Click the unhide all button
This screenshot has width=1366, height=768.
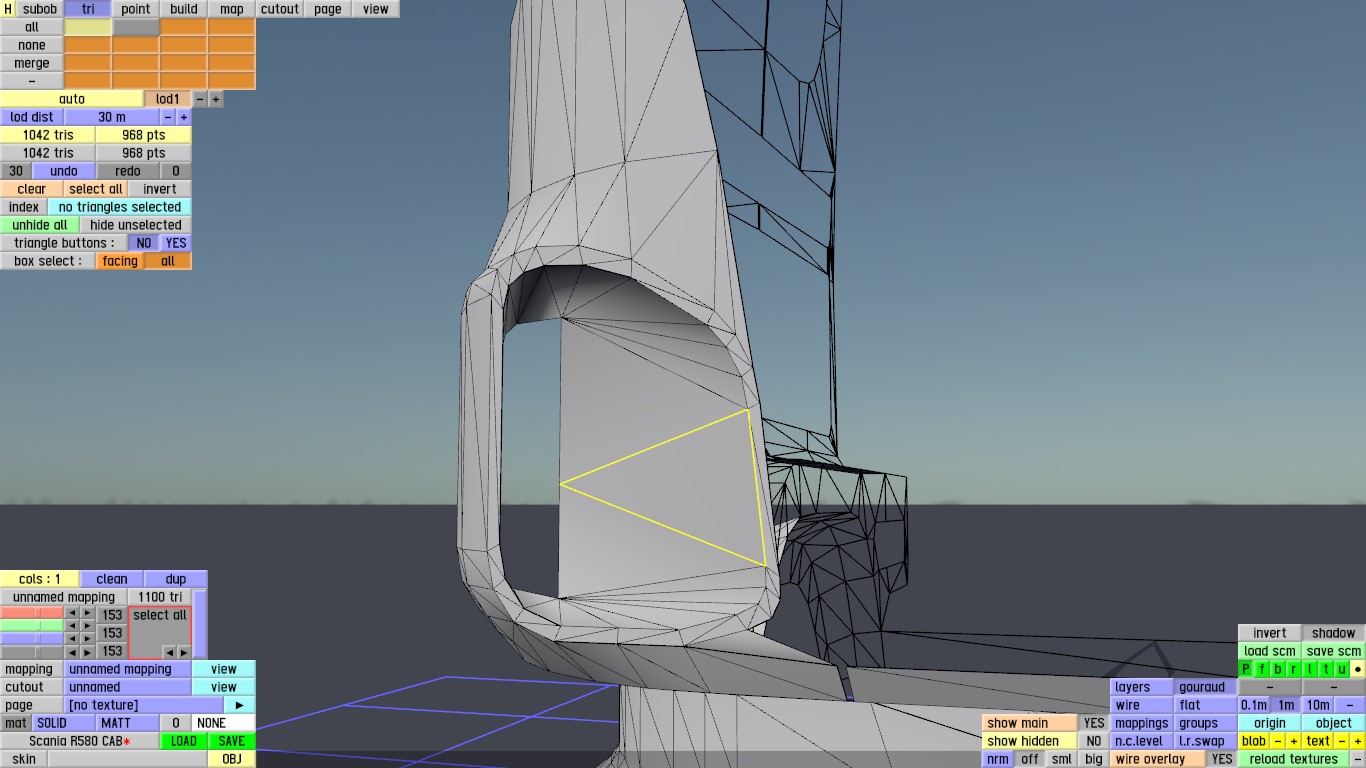click(40, 225)
